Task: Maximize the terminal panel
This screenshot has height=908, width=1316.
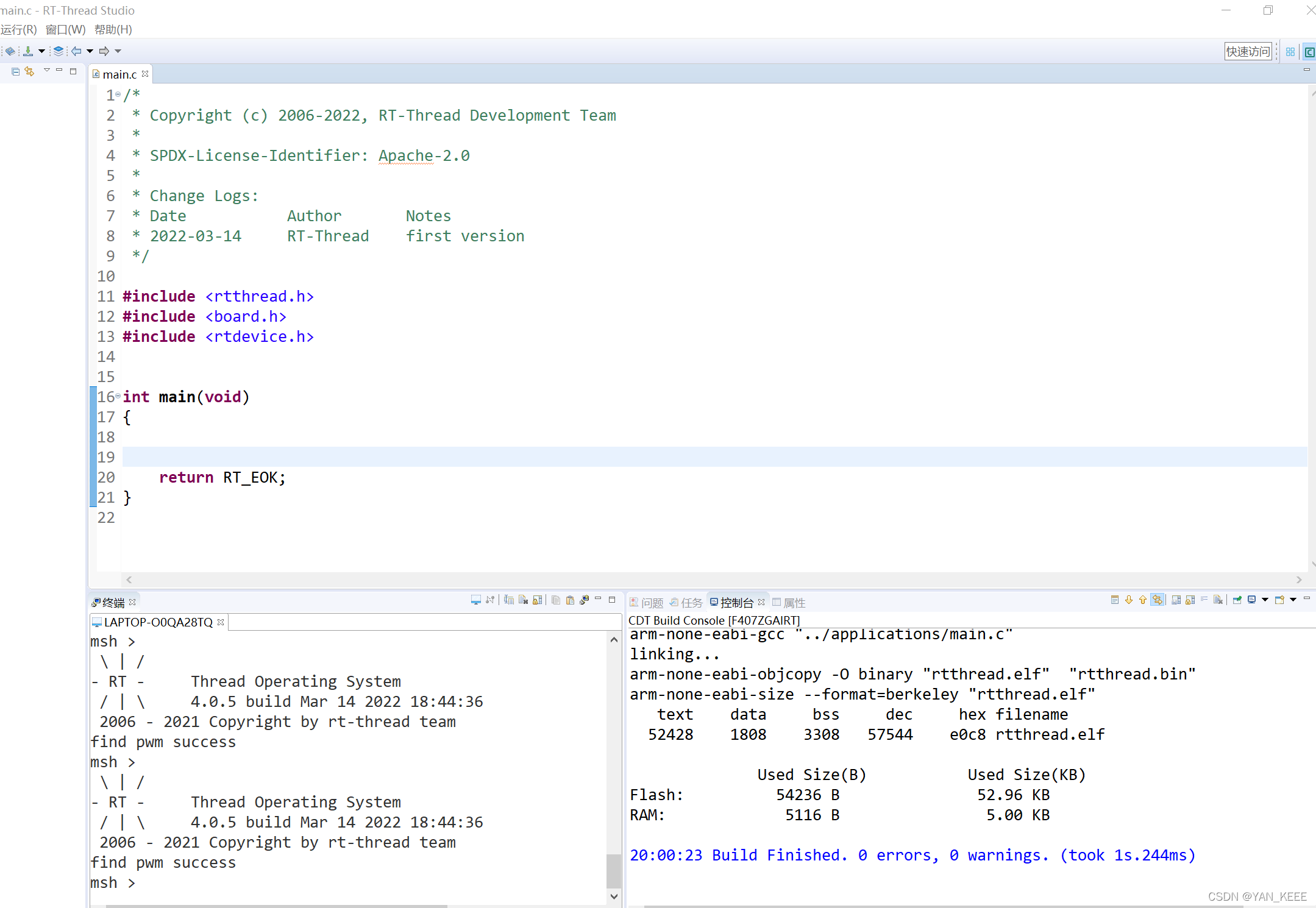Action: (x=612, y=600)
